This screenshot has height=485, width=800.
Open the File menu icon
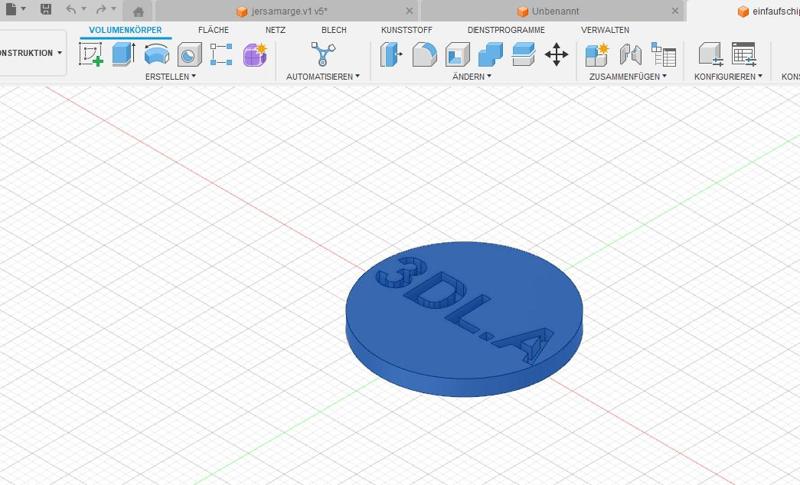pyautogui.click(x=11, y=9)
